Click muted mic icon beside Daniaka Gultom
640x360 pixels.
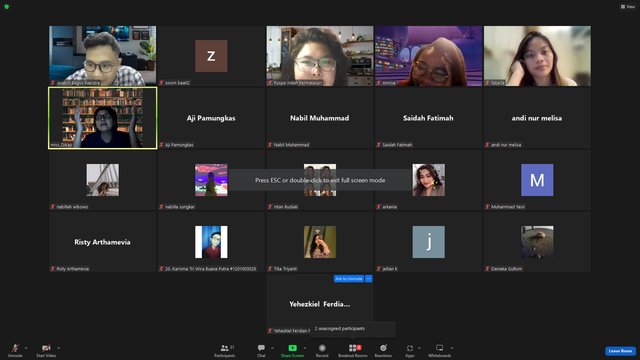pos(487,269)
